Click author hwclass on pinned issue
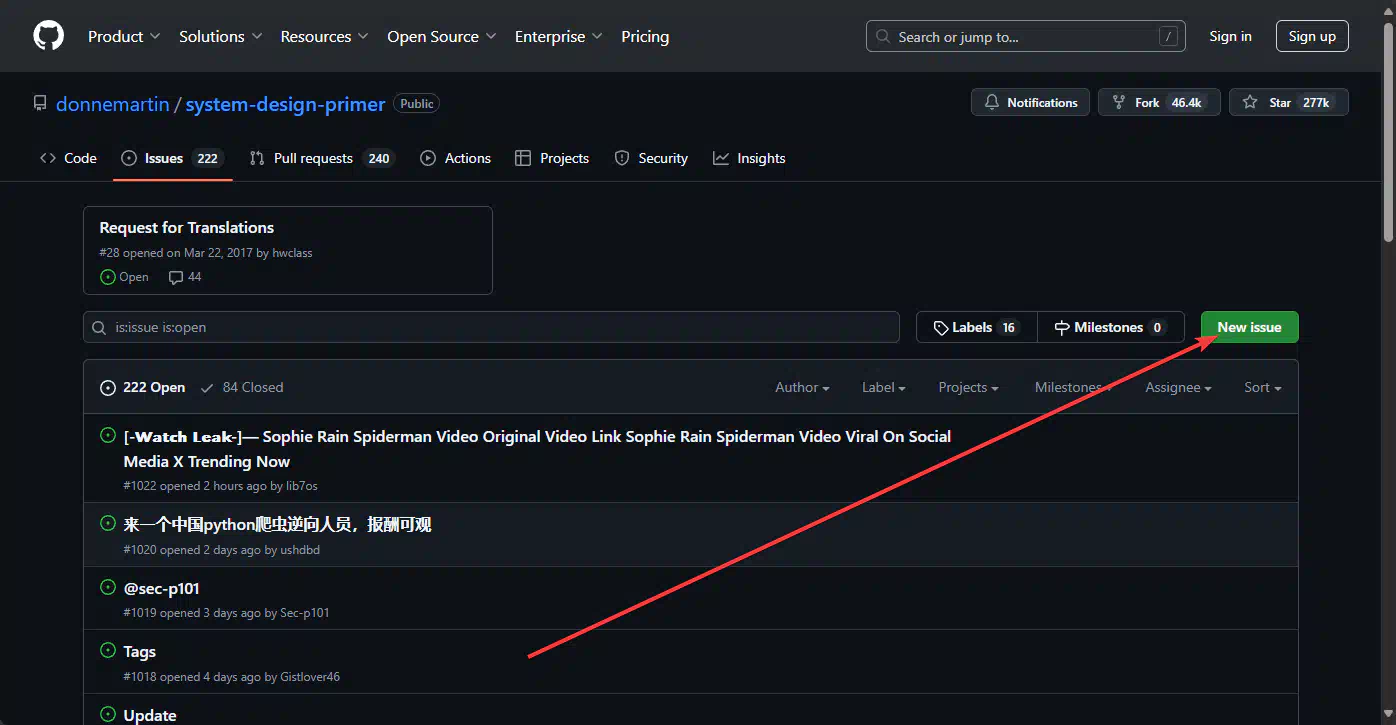Image resolution: width=1396 pixels, height=725 pixels. (292, 253)
